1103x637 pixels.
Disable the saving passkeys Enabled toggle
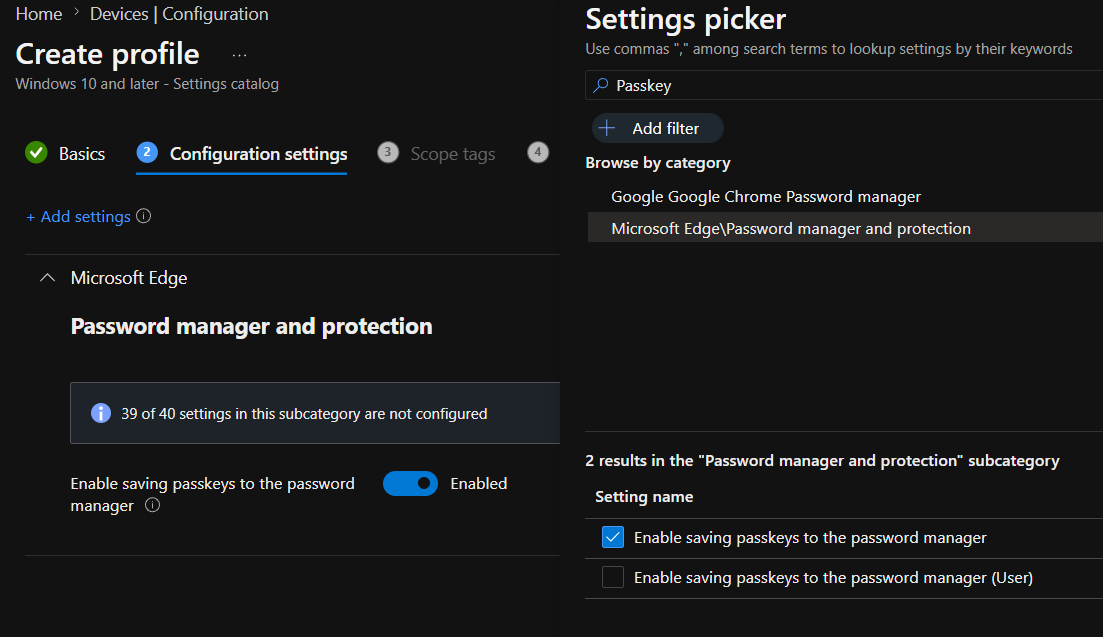[x=410, y=484]
